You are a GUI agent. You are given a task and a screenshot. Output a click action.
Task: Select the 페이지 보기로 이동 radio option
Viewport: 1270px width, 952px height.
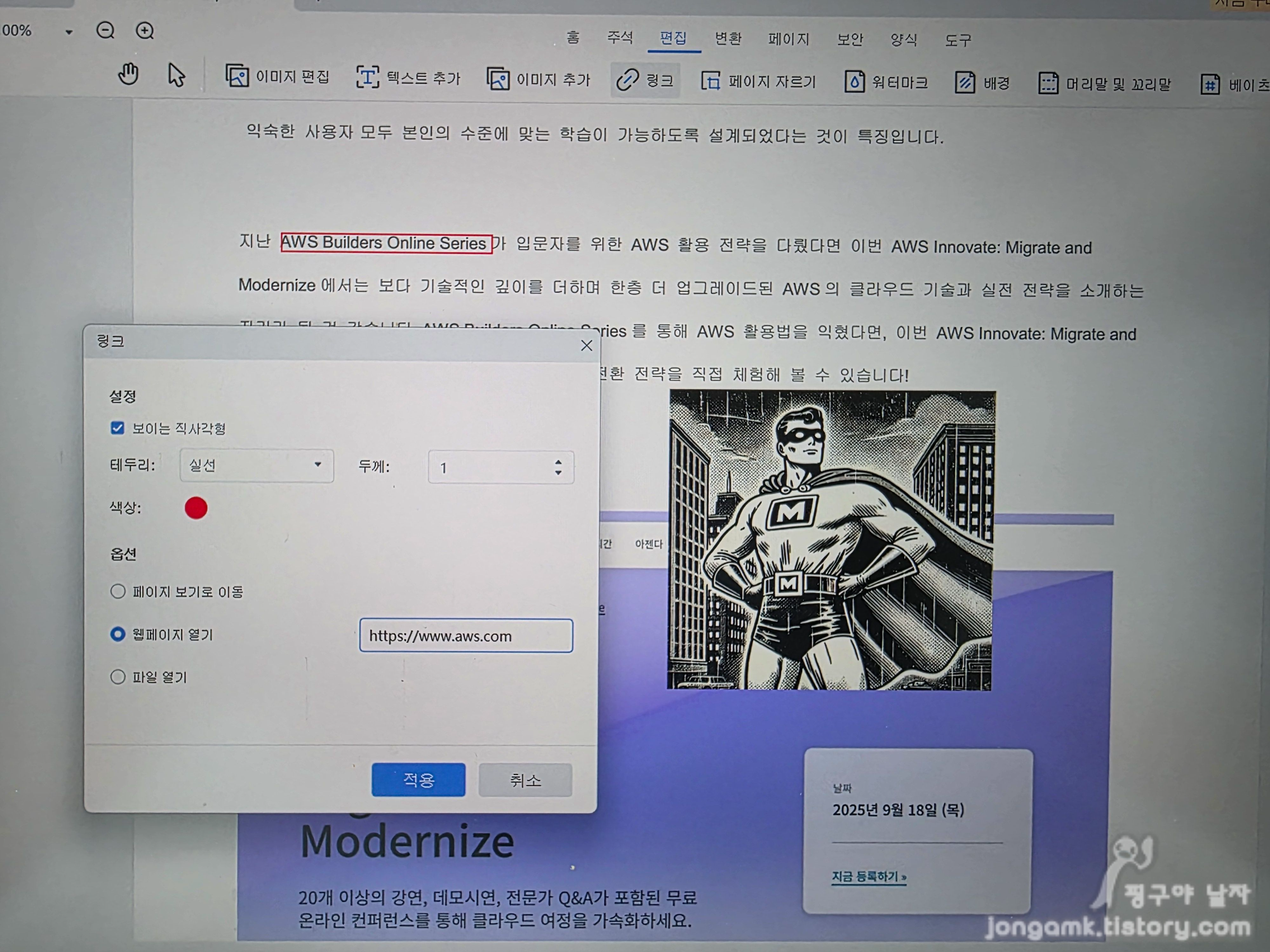click(x=118, y=591)
